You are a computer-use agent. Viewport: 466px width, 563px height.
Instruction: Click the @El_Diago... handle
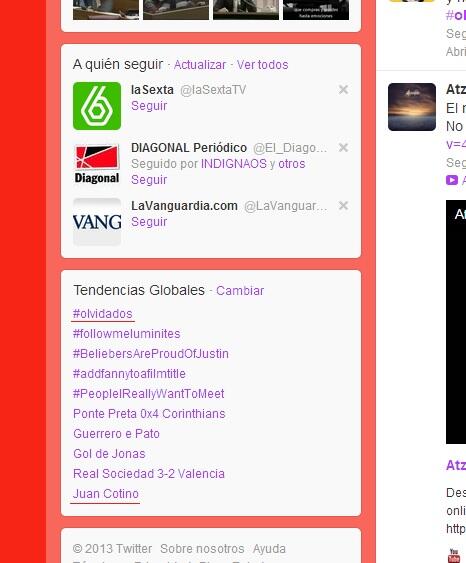point(290,148)
